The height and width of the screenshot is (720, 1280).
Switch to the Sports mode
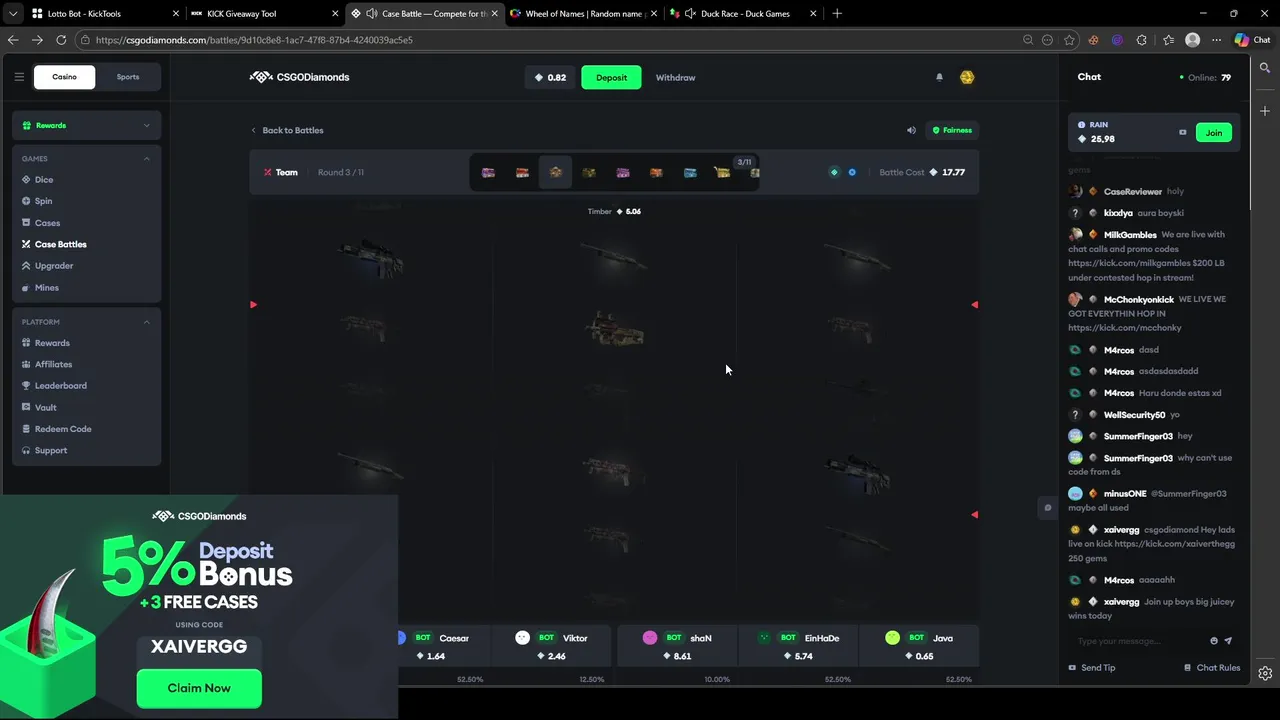point(128,77)
